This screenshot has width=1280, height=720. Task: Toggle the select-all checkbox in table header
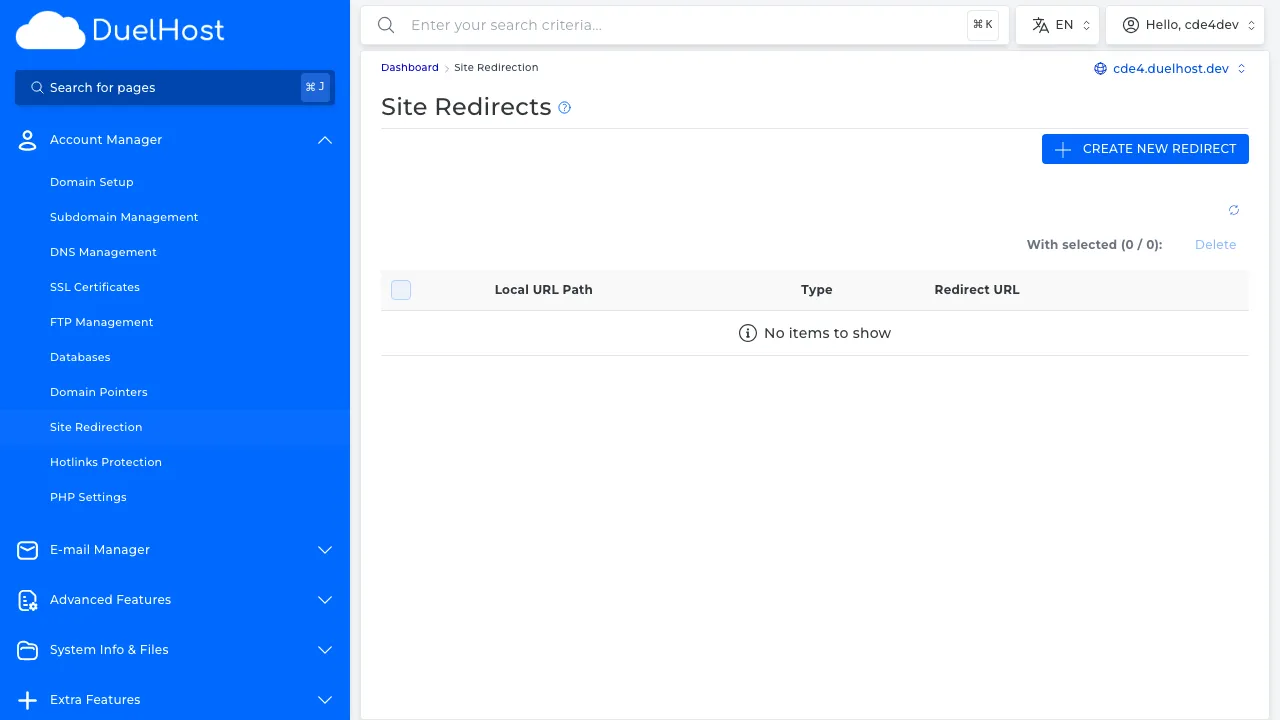[x=401, y=290]
